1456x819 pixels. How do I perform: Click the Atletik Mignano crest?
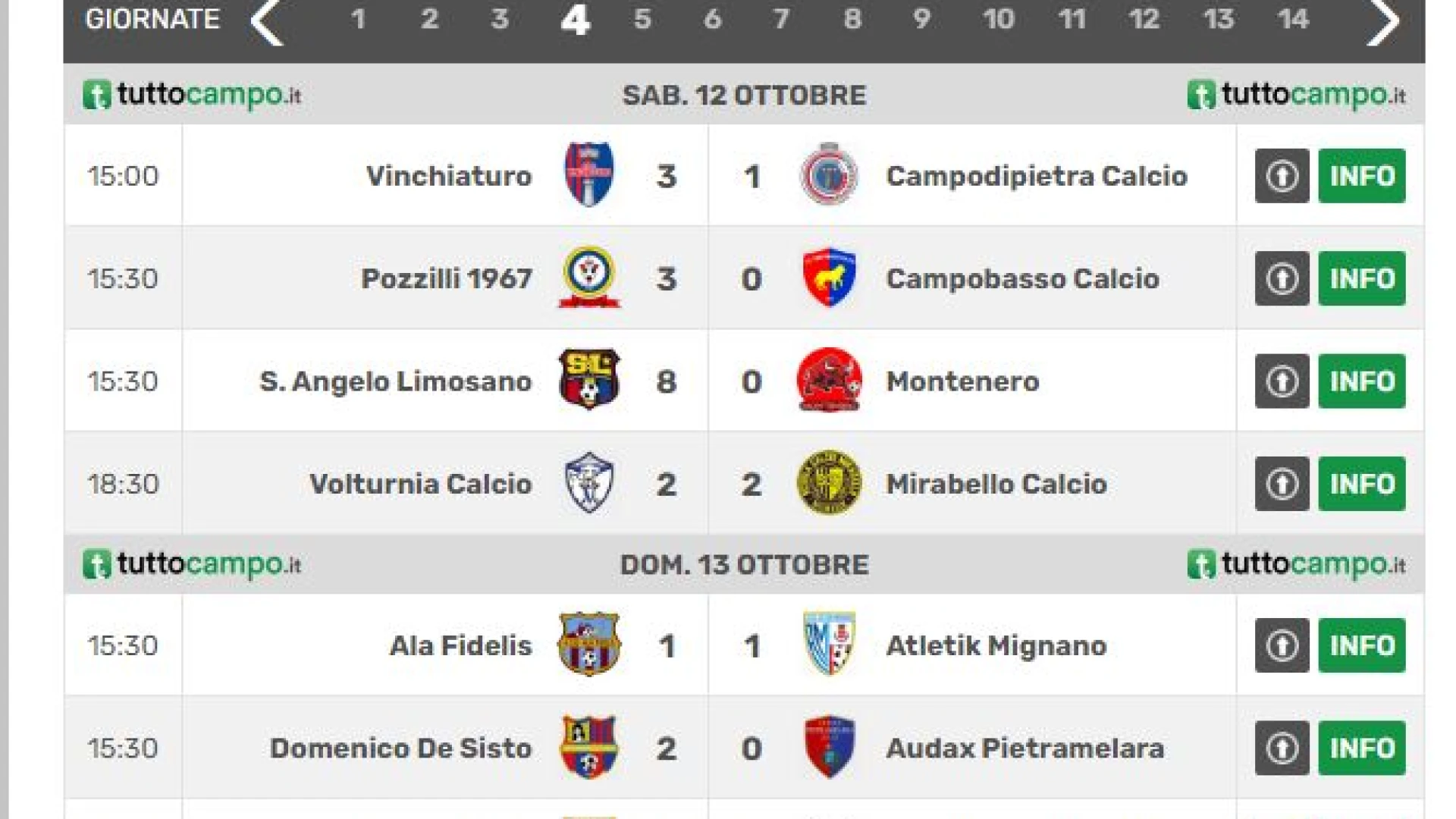829,644
